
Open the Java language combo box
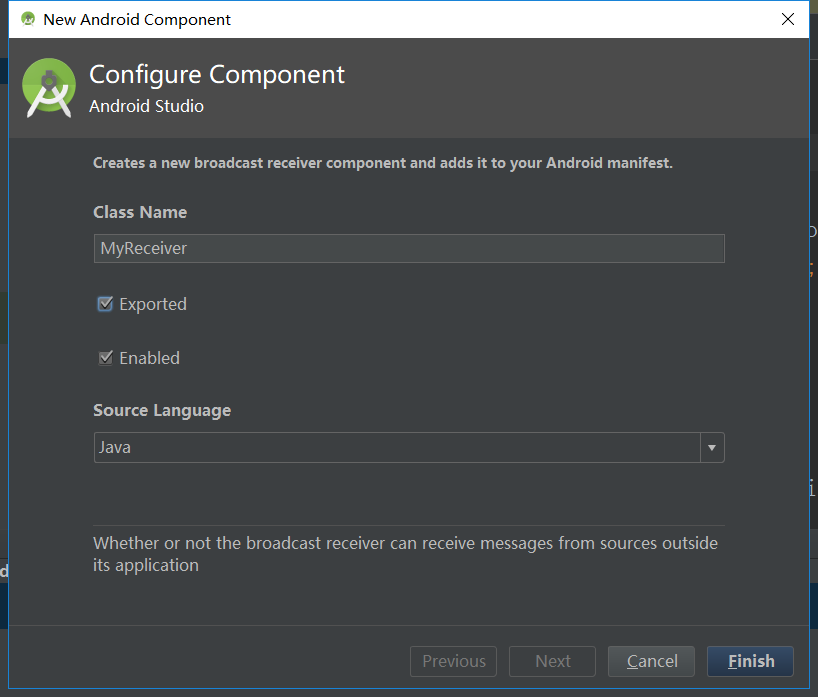pos(409,448)
